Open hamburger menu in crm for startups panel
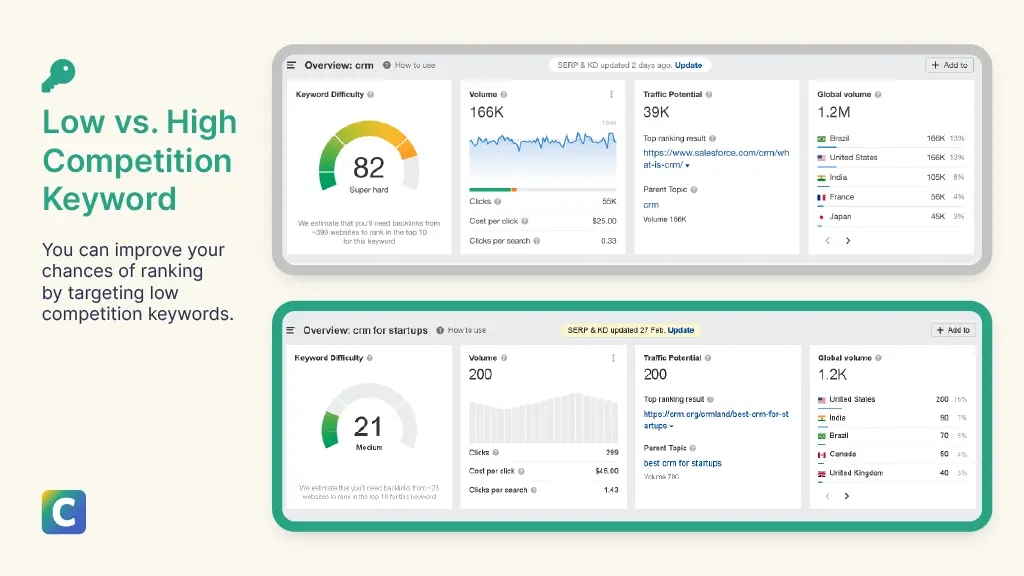 (291, 330)
